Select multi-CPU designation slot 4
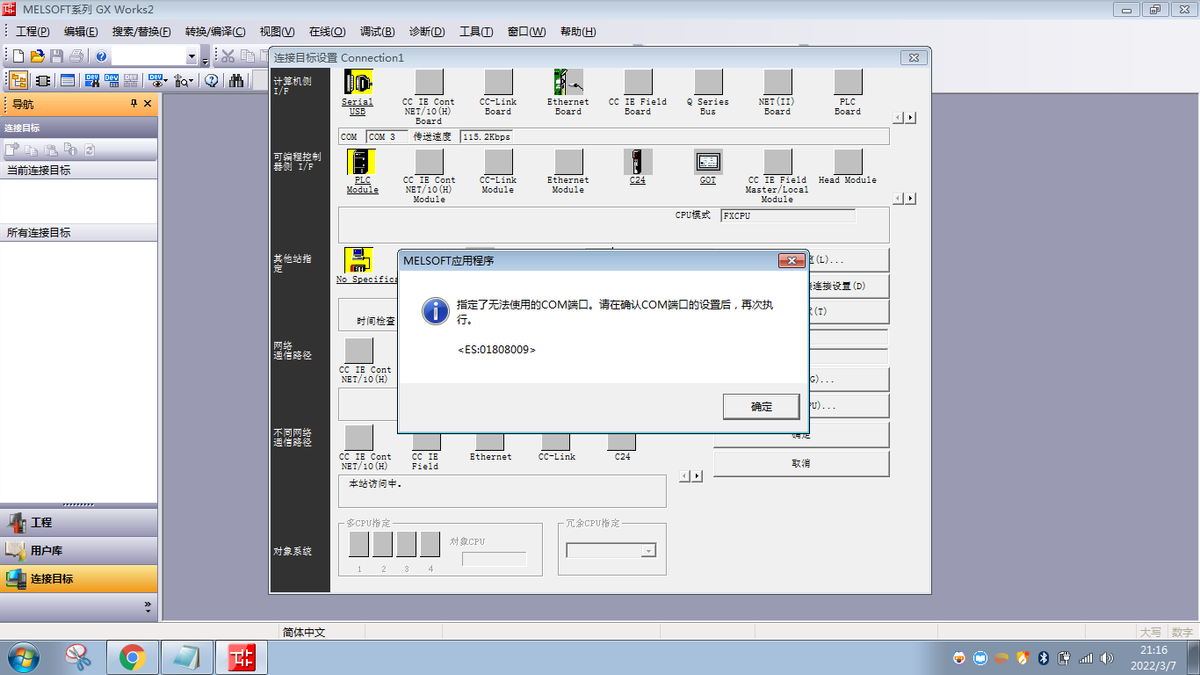Viewport: 1200px width, 675px height. tap(429, 542)
